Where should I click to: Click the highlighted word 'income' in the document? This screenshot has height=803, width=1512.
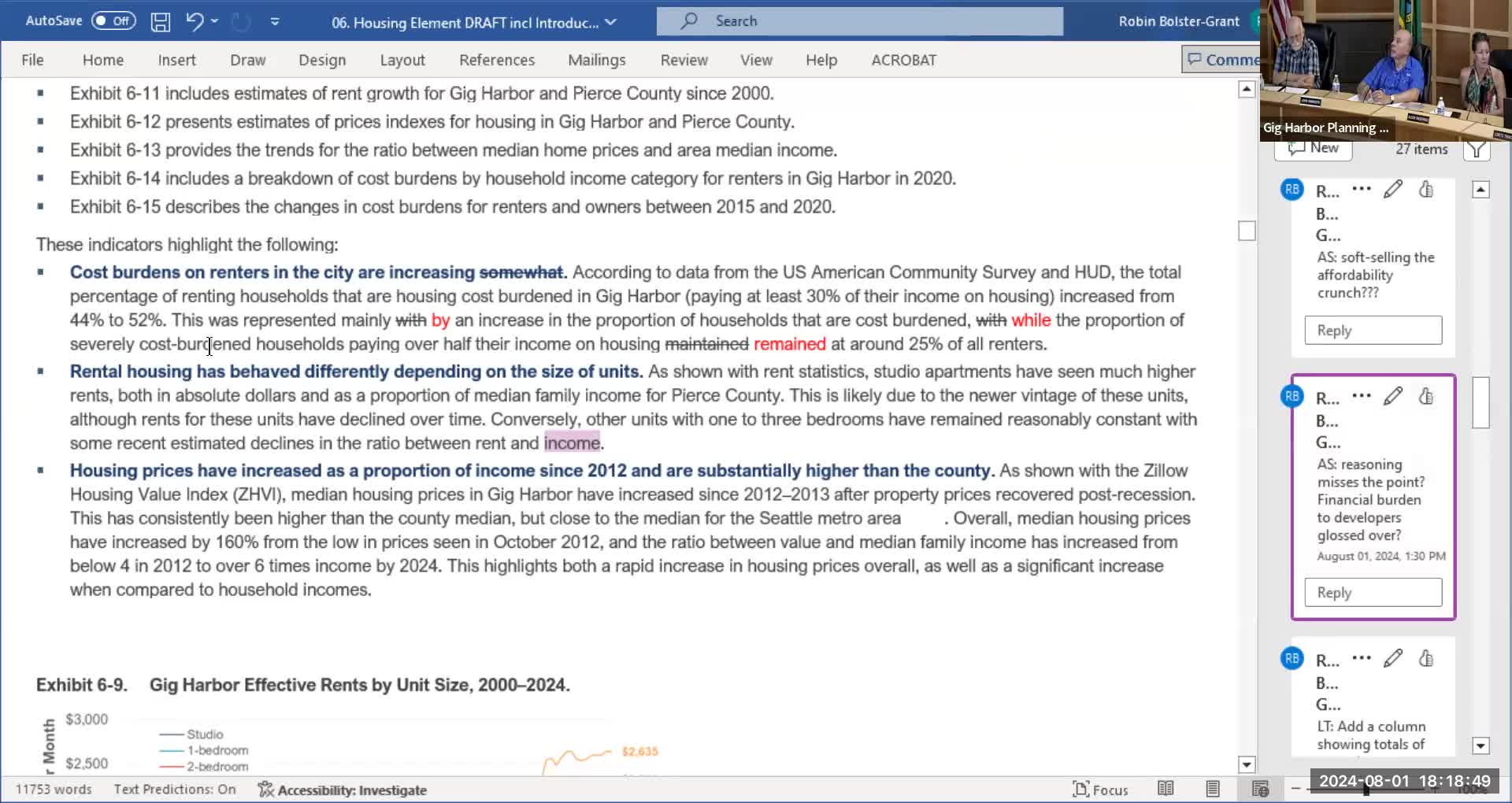tap(572, 443)
